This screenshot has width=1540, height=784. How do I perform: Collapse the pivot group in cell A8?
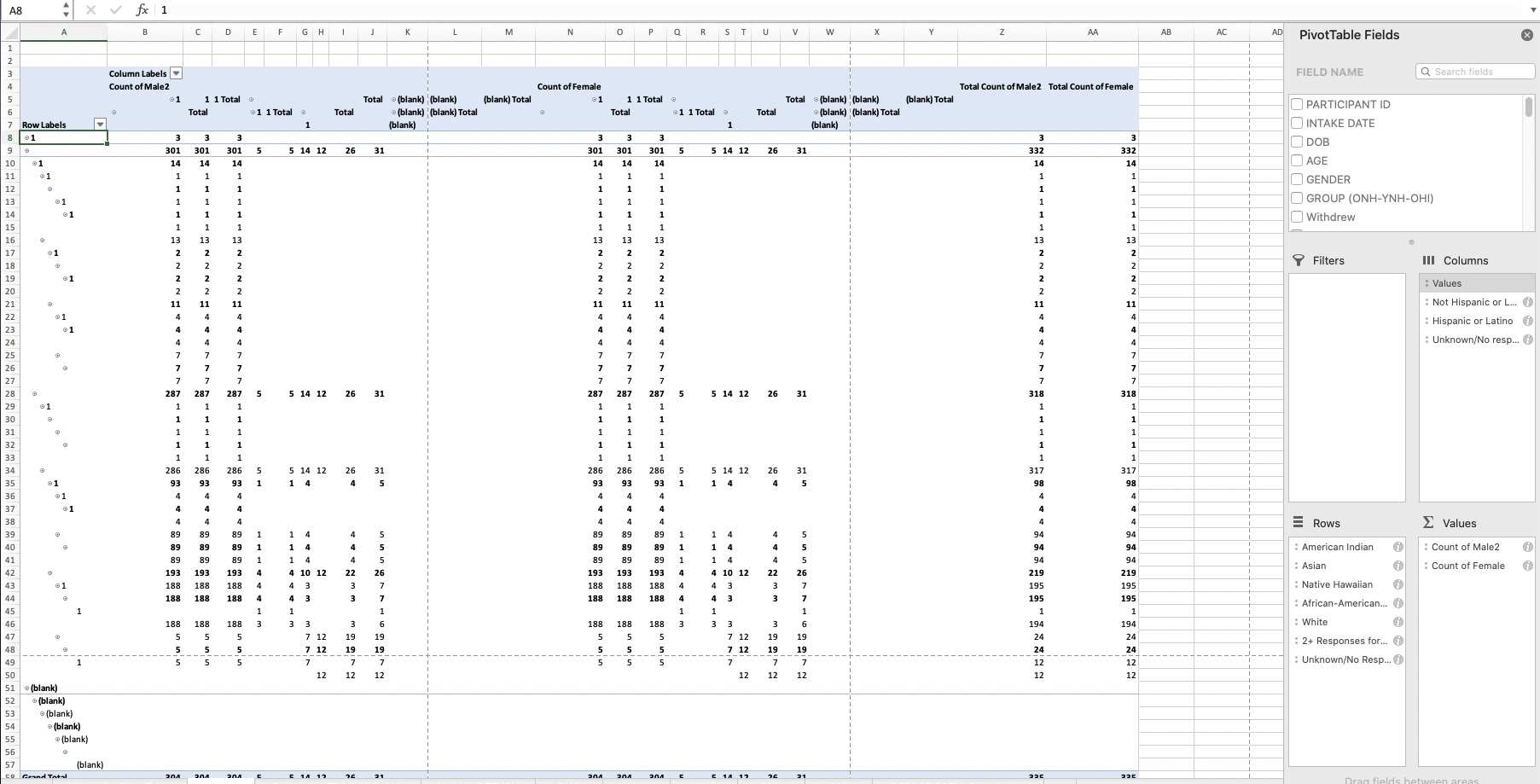tap(27, 137)
